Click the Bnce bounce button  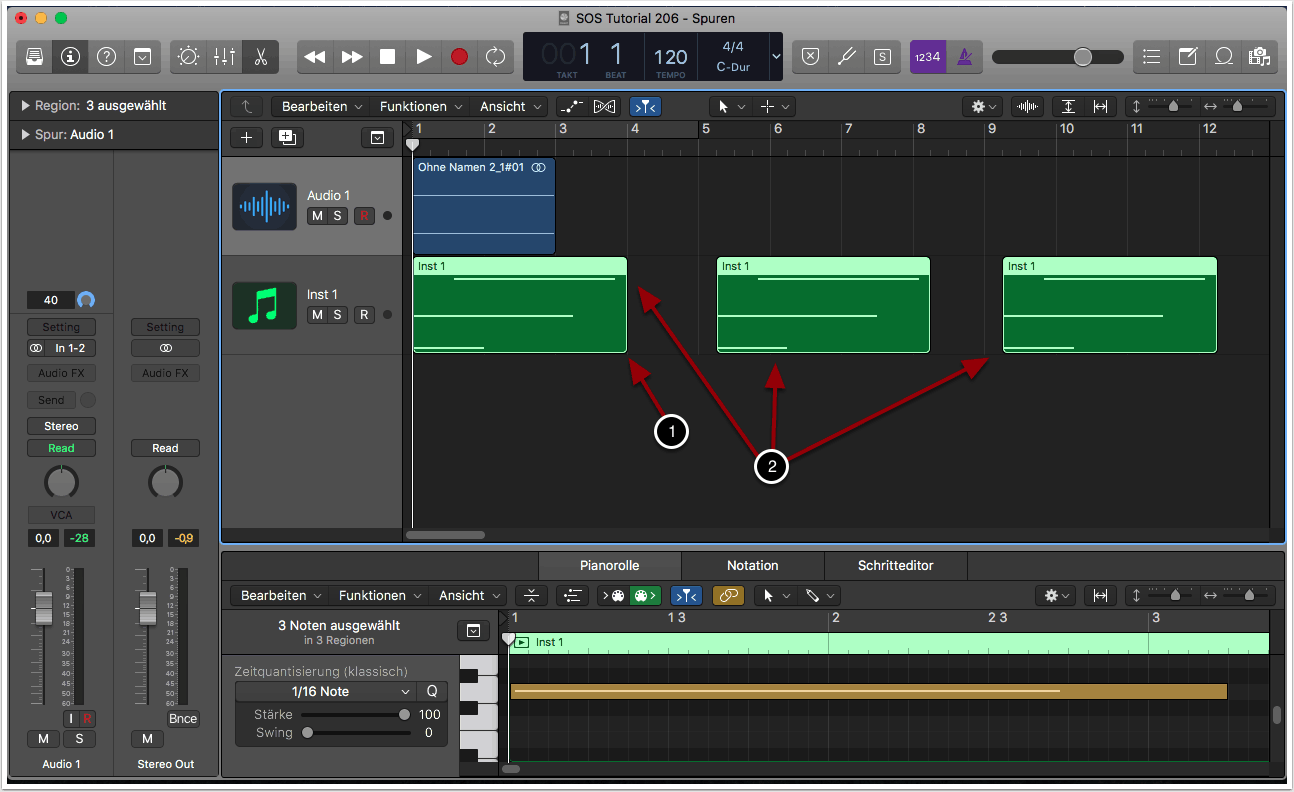[183, 719]
